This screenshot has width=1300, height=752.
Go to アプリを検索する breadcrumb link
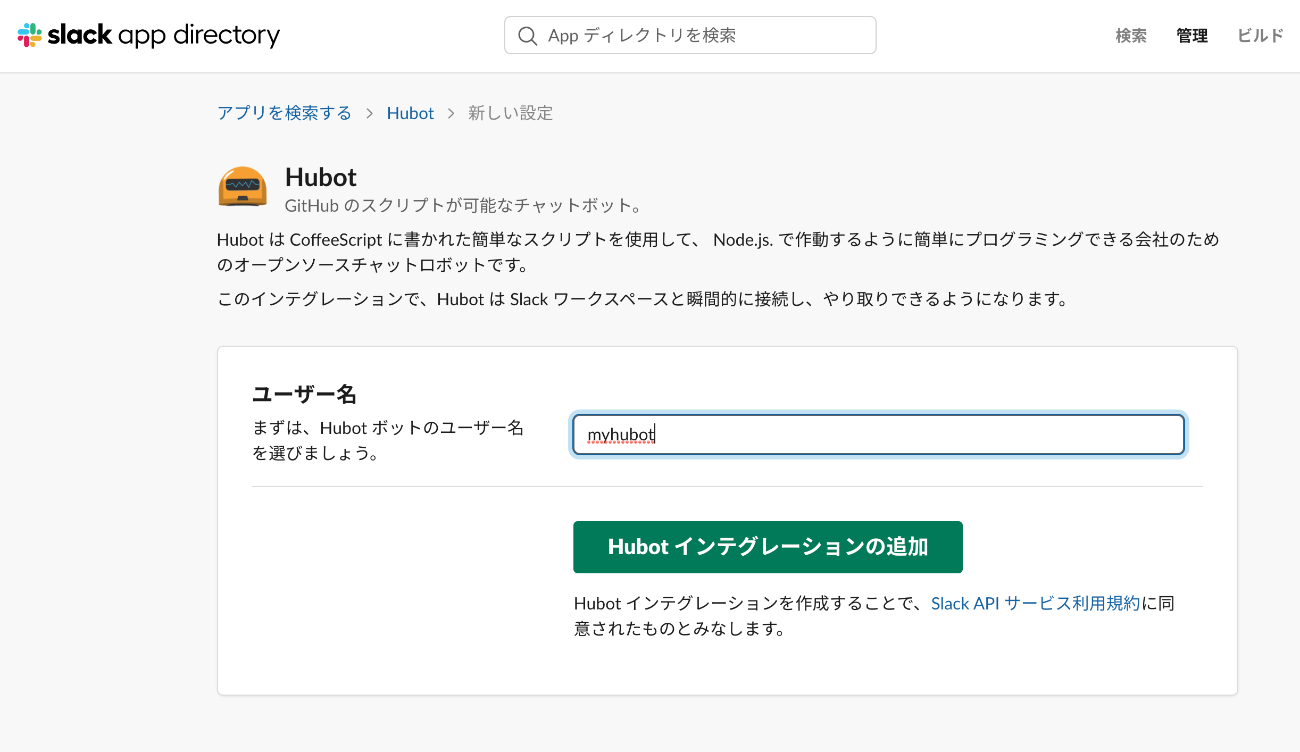pyautogui.click(x=285, y=113)
